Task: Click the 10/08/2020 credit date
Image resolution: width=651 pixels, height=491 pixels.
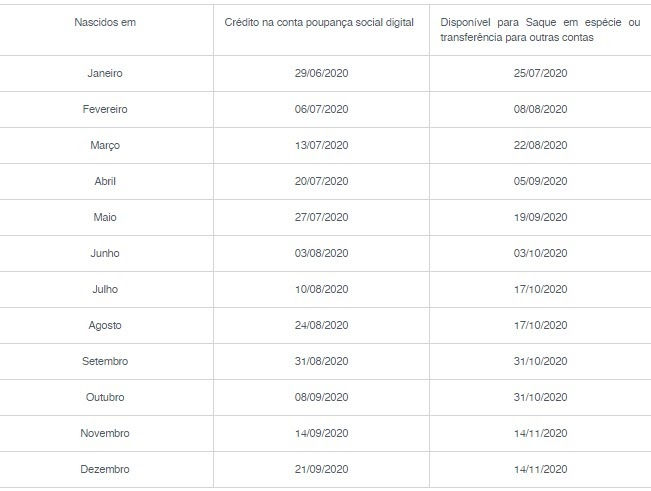Action: coord(321,289)
